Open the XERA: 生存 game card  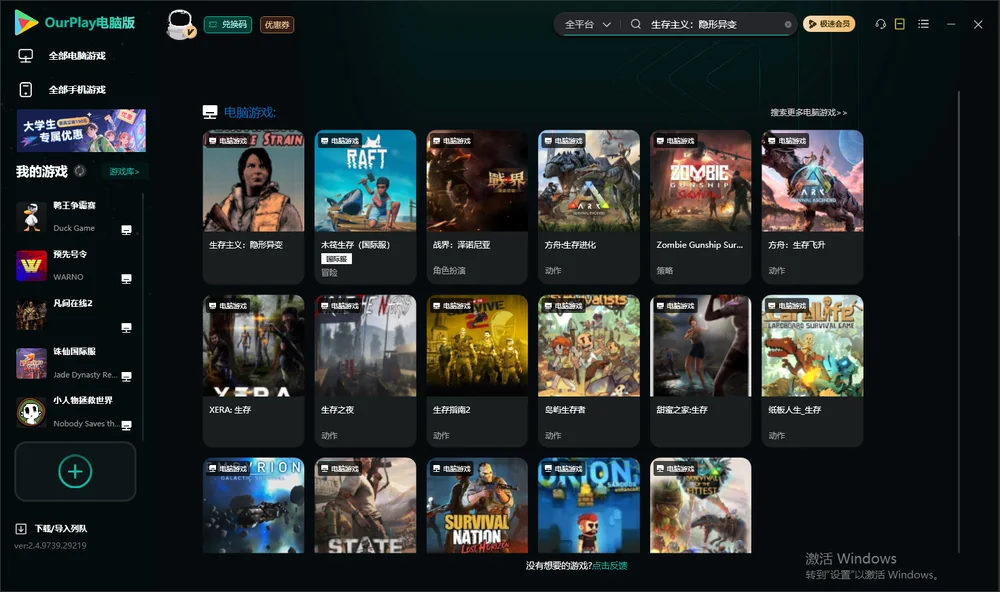coord(254,371)
